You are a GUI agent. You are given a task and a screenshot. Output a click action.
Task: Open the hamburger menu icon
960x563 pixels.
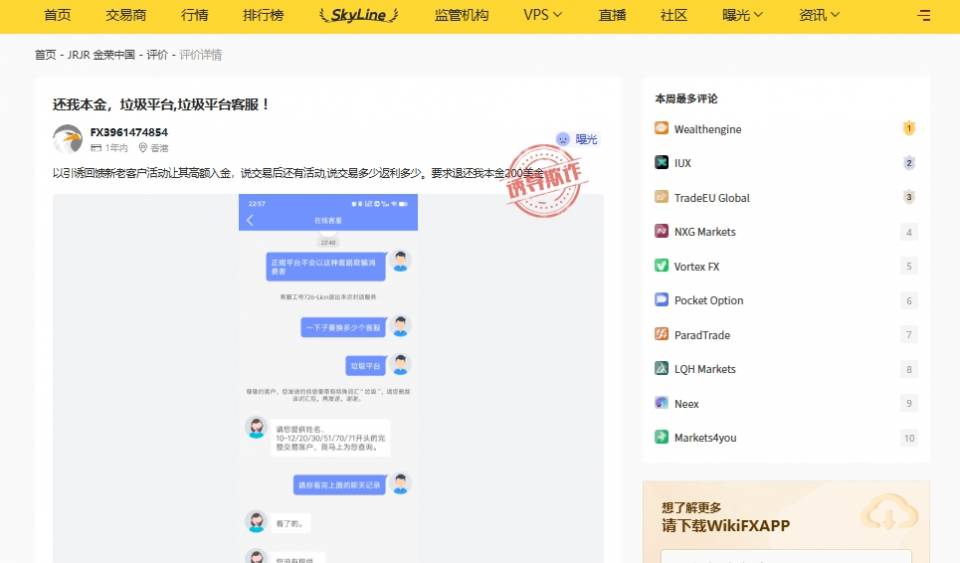[923, 15]
